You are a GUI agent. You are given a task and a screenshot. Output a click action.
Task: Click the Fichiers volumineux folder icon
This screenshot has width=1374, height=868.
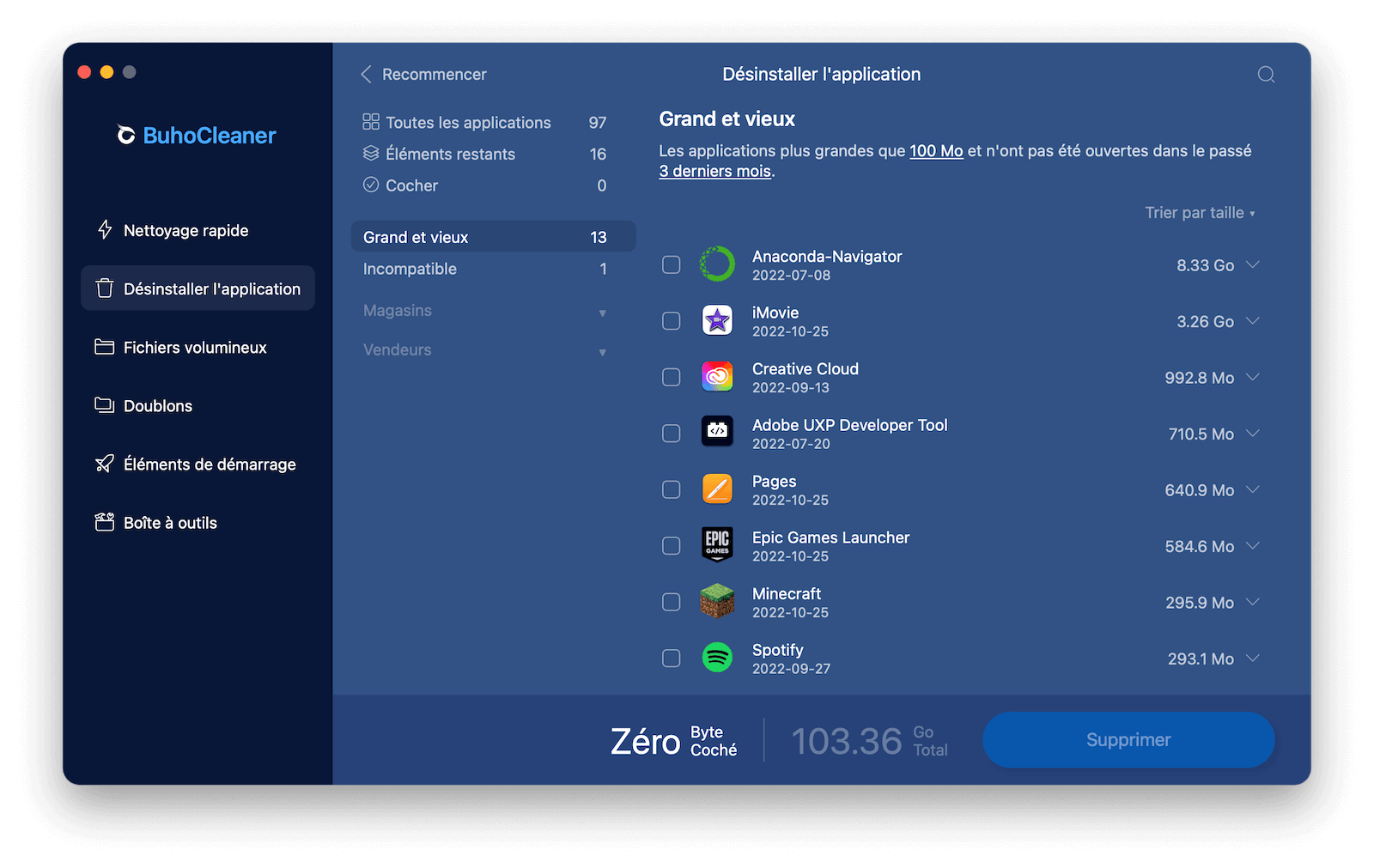pyautogui.click(x=105, y=347)
